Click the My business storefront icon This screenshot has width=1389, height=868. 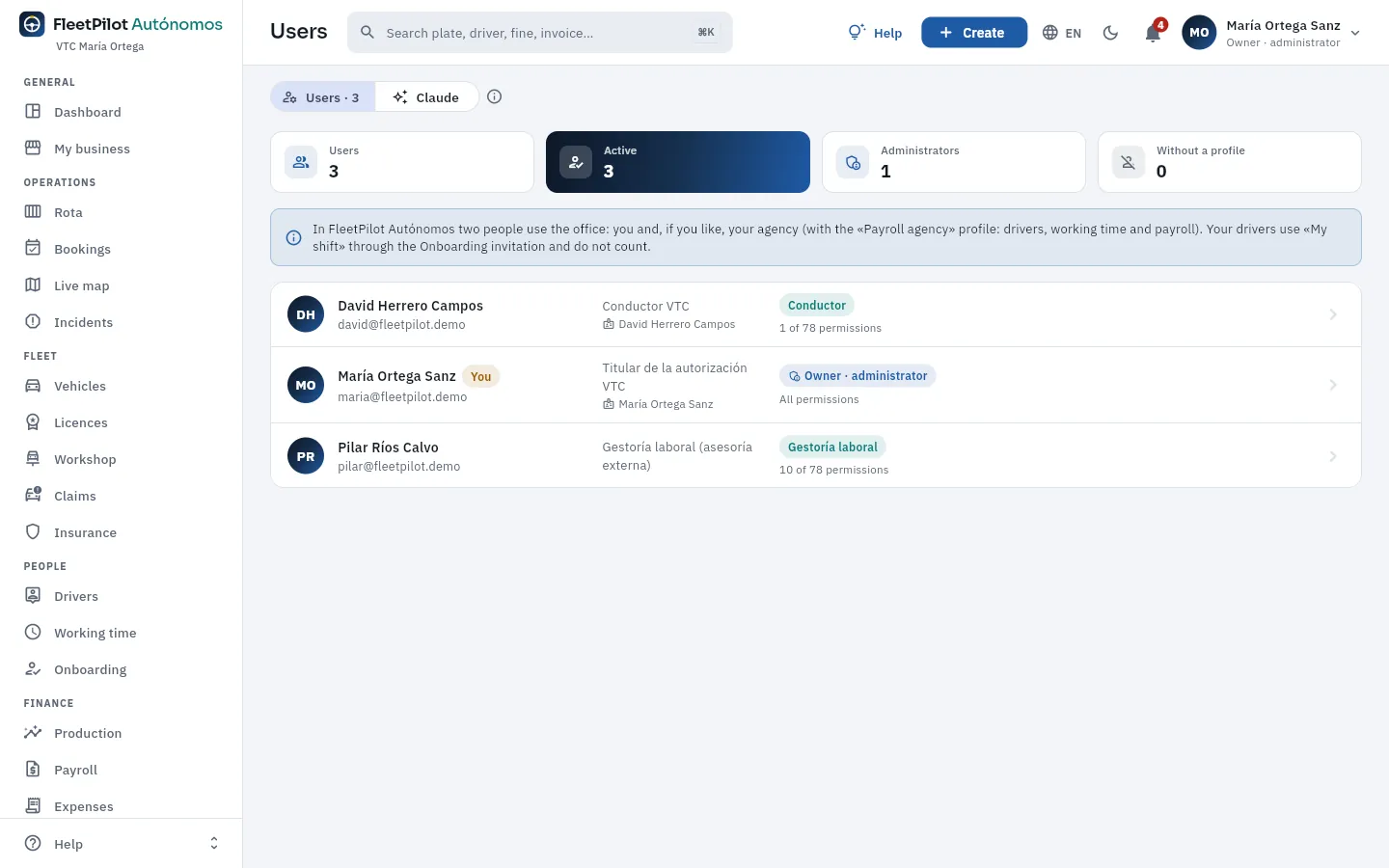(x=33, y=149)
